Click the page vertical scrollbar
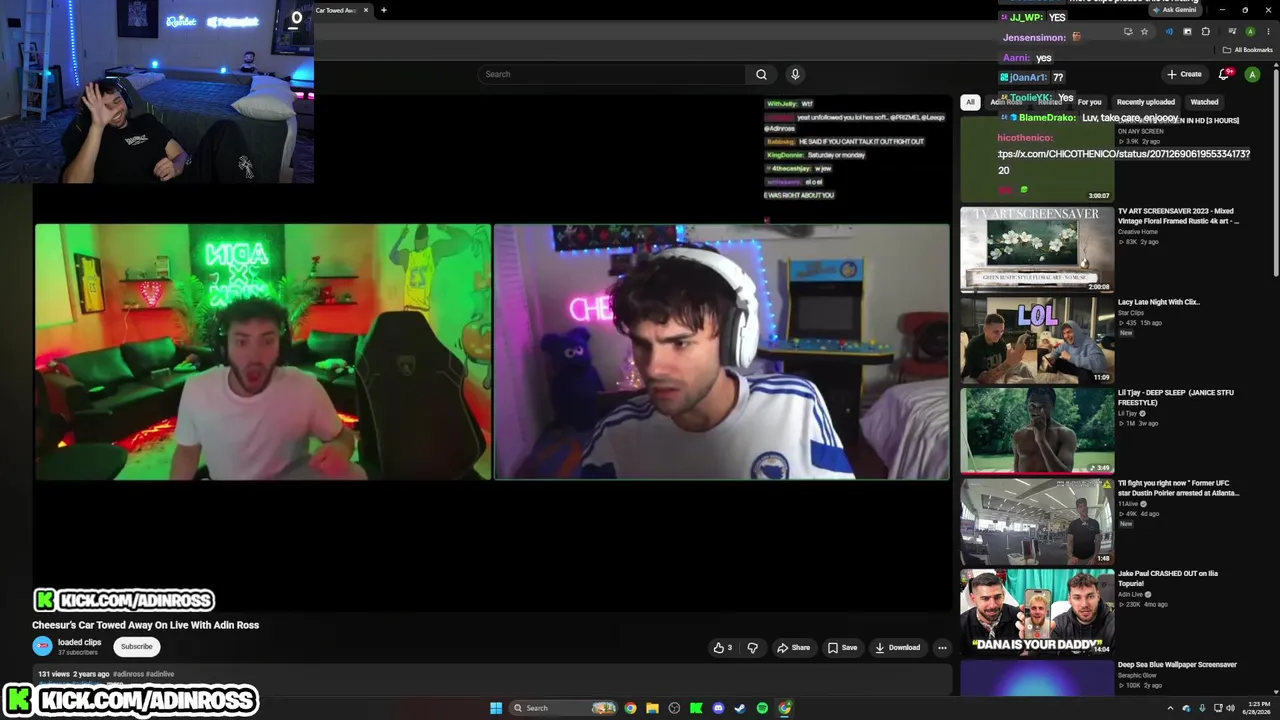The image size is (1280, 720). [x=1275, y=170]
